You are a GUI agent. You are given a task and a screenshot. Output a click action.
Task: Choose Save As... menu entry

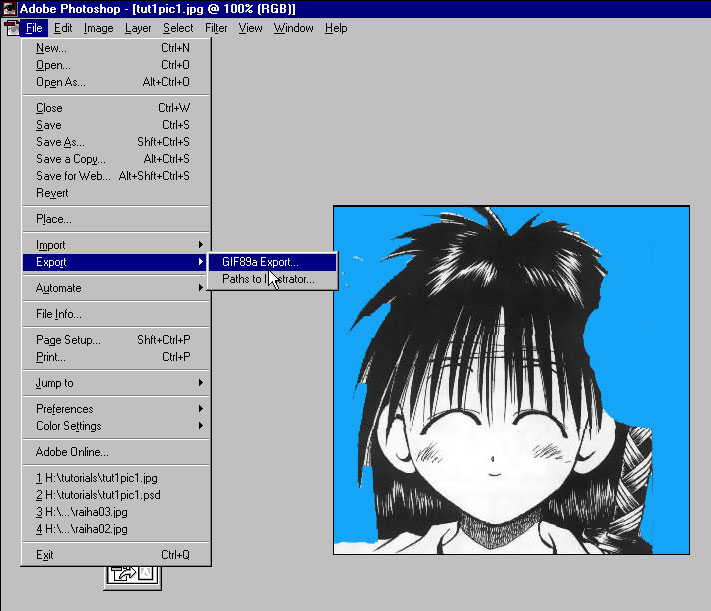click(117, 142)
